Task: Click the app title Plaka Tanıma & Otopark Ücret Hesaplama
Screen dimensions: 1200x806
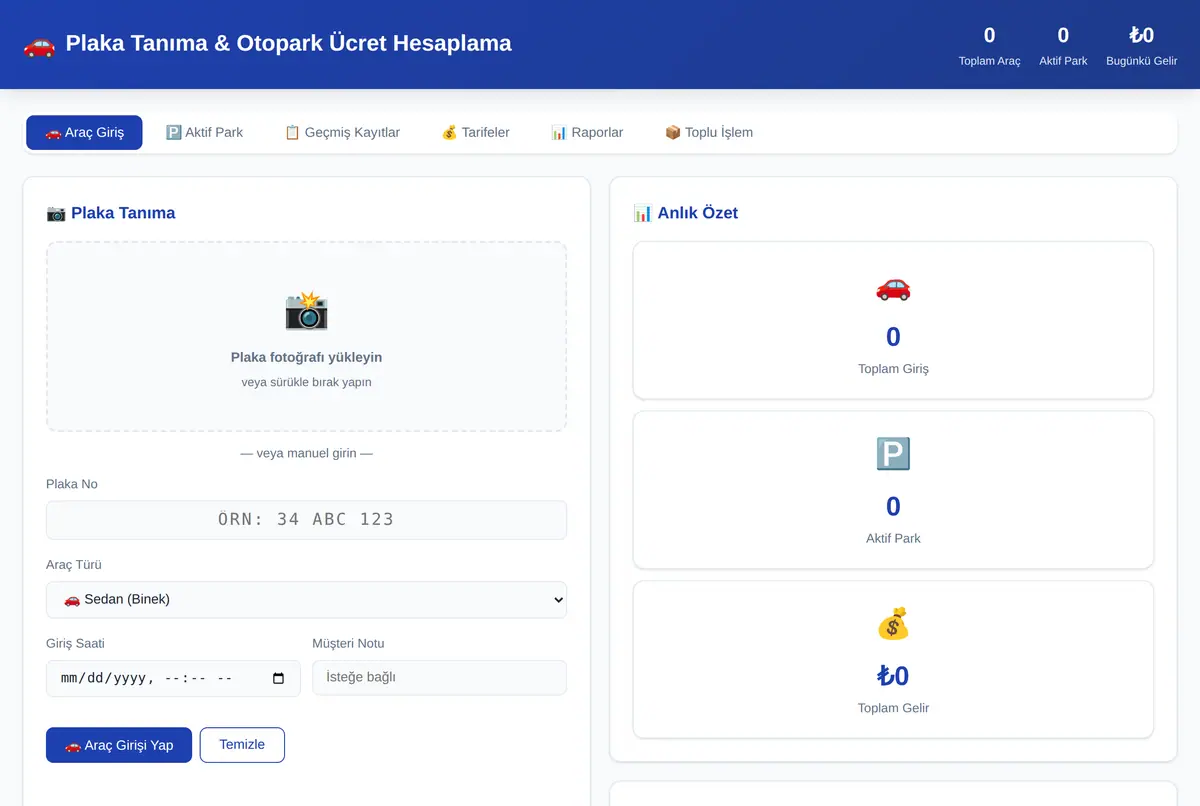Action: point(288,44)
